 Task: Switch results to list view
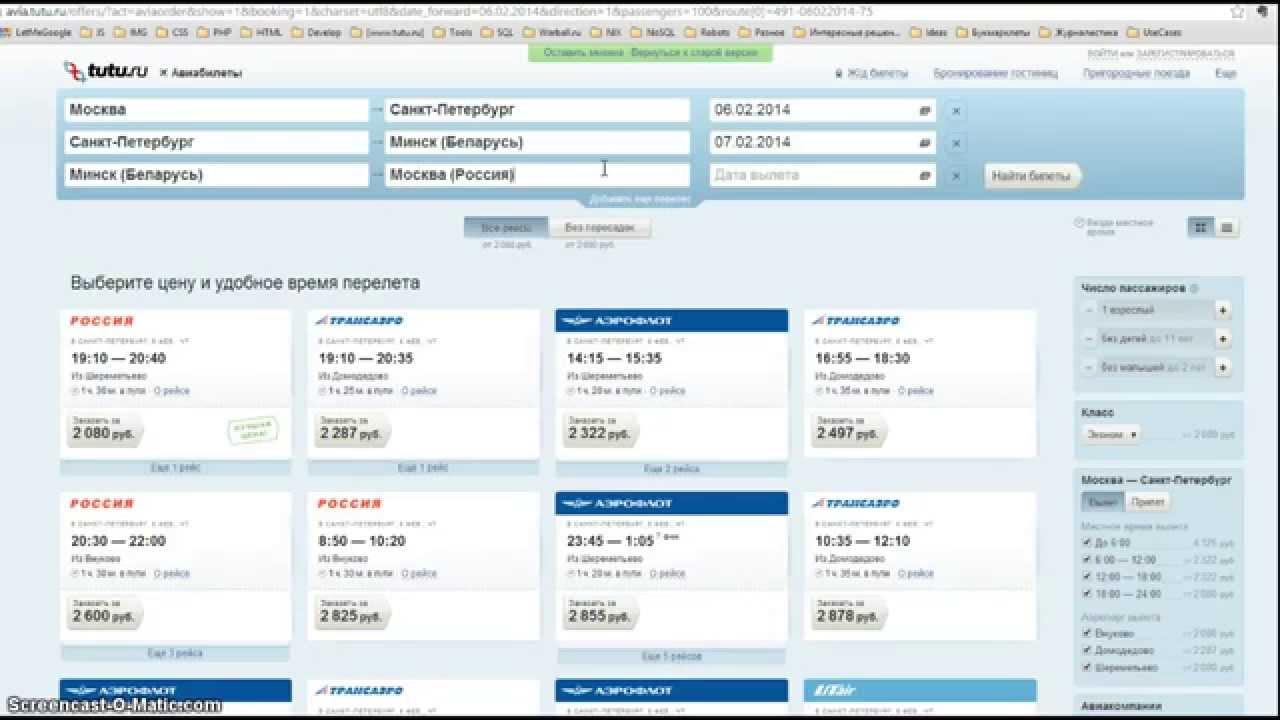(1227, 228)
